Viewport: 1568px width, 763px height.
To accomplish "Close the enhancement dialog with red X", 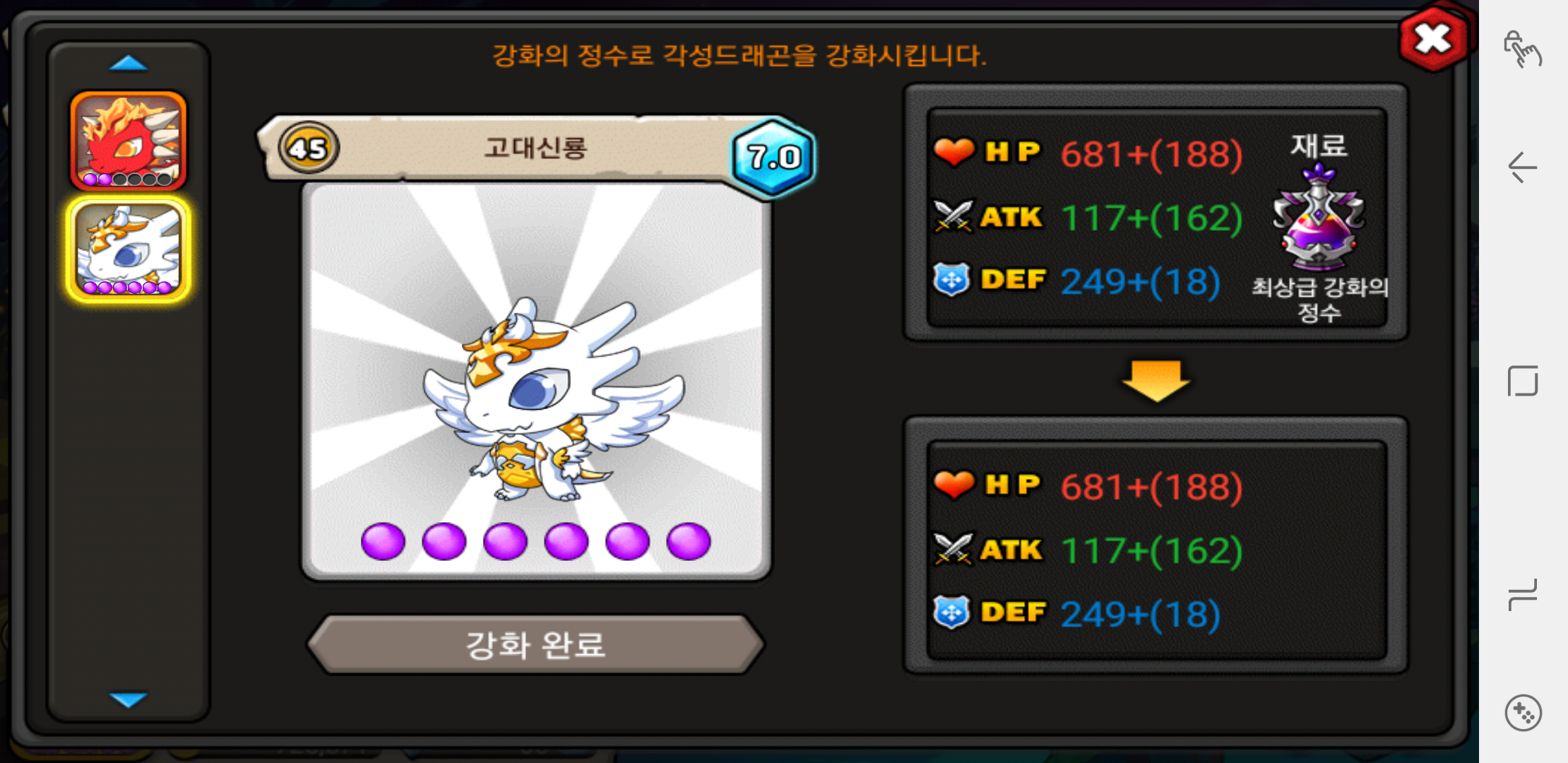I will click(x=1434, y=40).
